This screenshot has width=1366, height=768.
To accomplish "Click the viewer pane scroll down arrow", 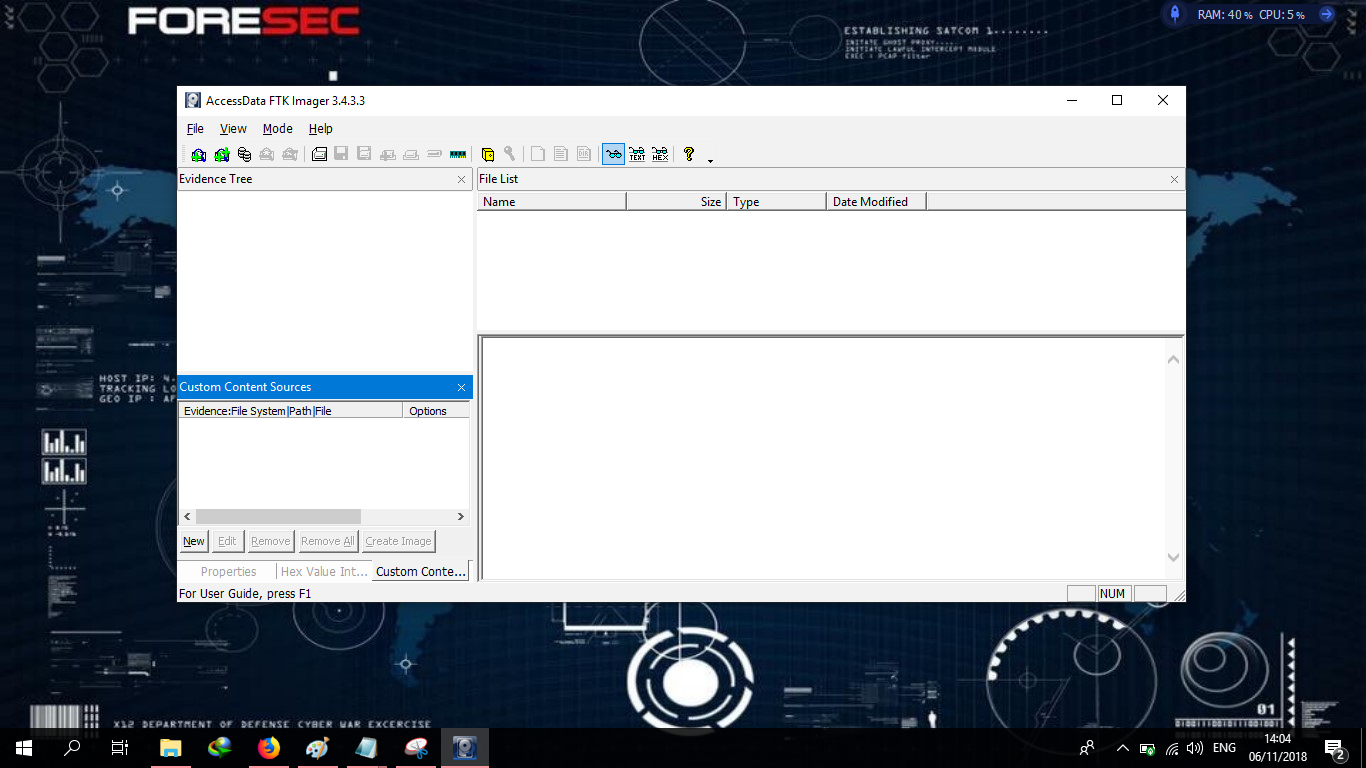I will [1174, 558].
